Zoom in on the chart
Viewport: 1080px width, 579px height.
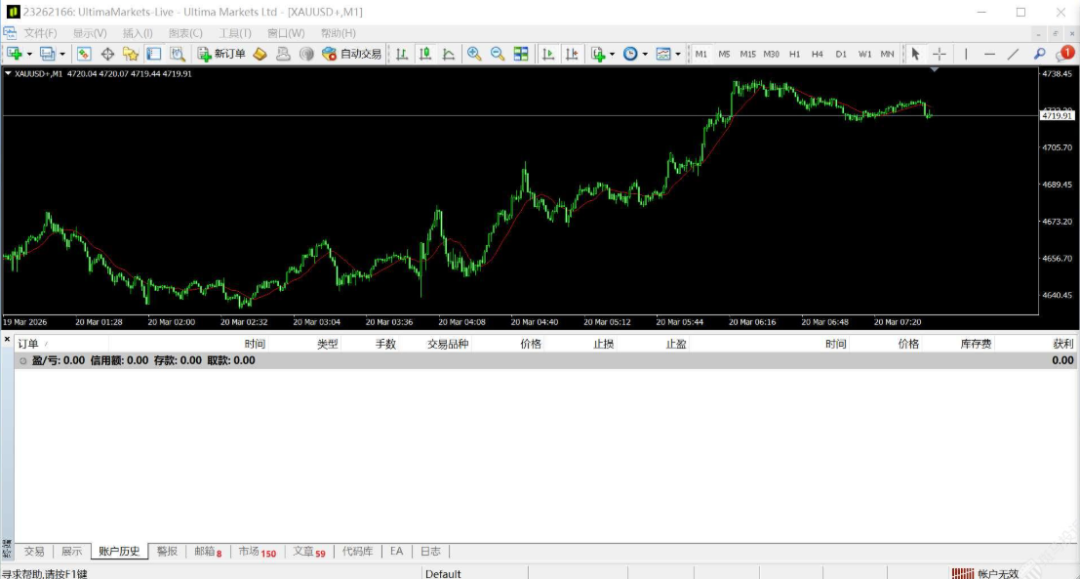tap(474, 54)
